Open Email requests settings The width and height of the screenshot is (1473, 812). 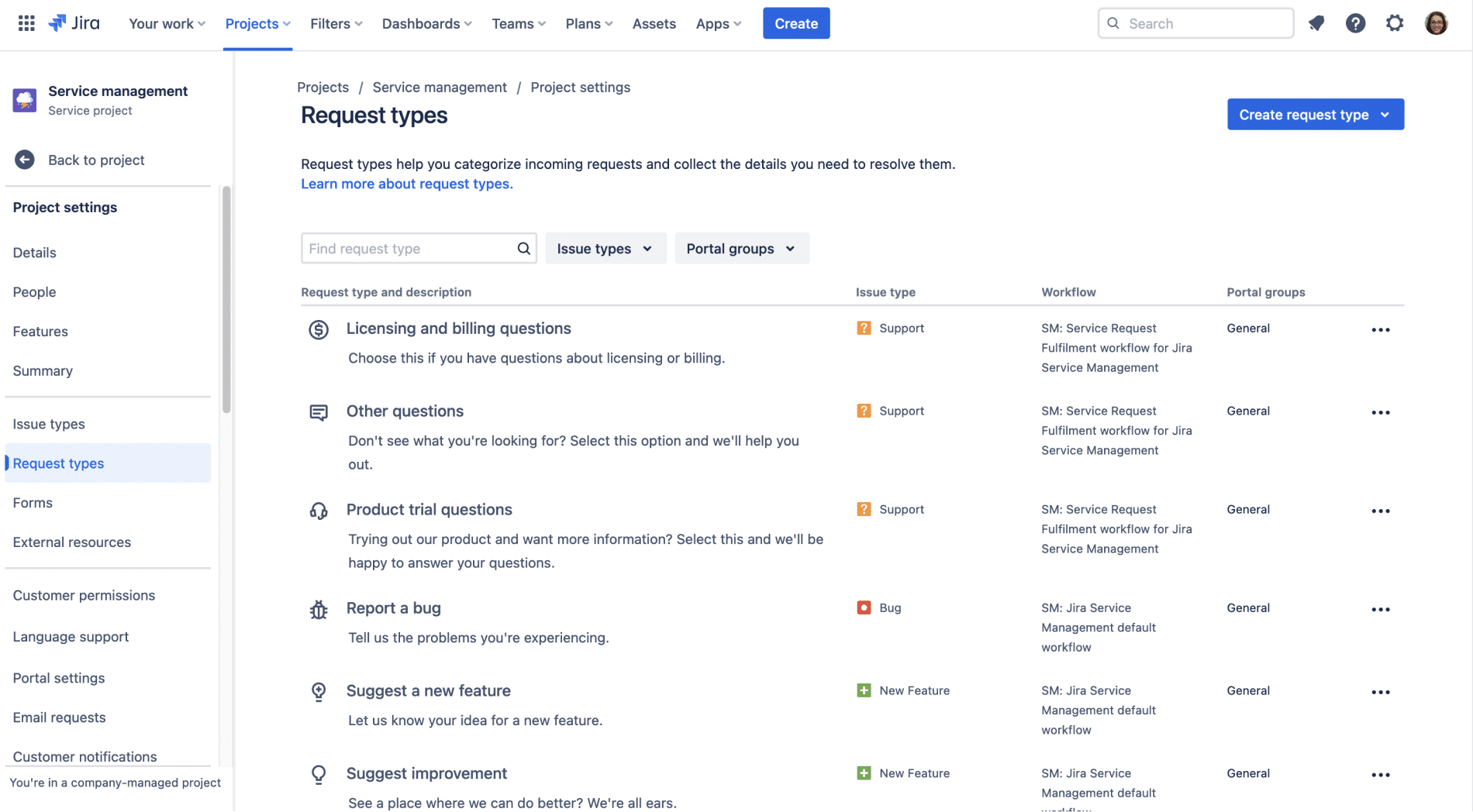click(59, 717)
